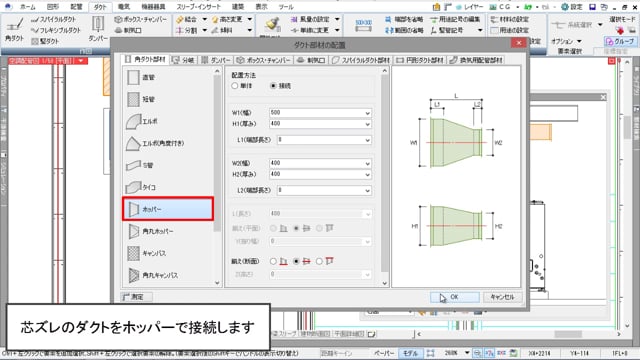640x360 pixels.
Task: Toggle the グループ selection mode button
Action: (620, 41)
